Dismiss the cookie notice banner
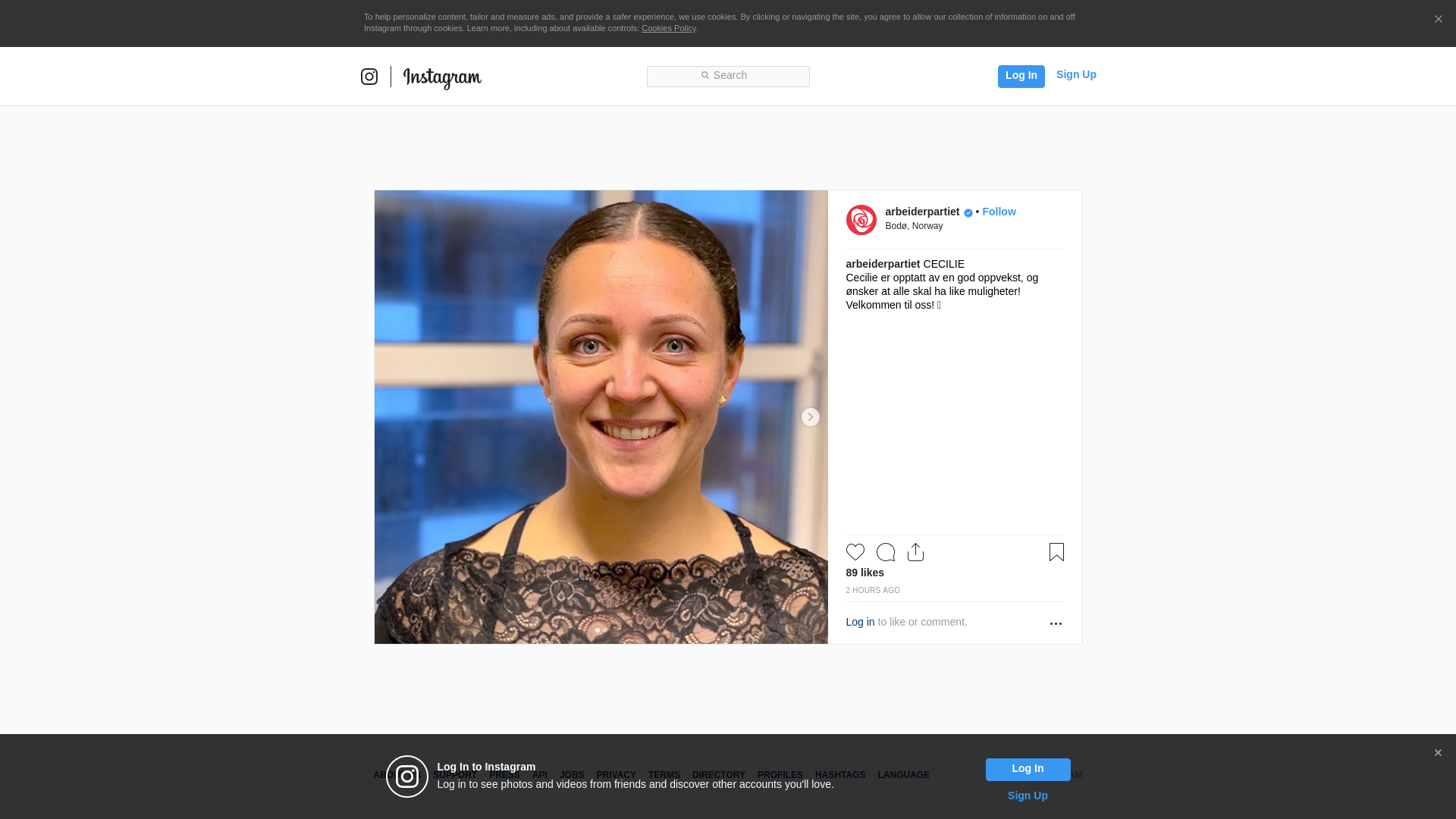This screenshot has width=1456, height=819. (x=1438, y=19)
